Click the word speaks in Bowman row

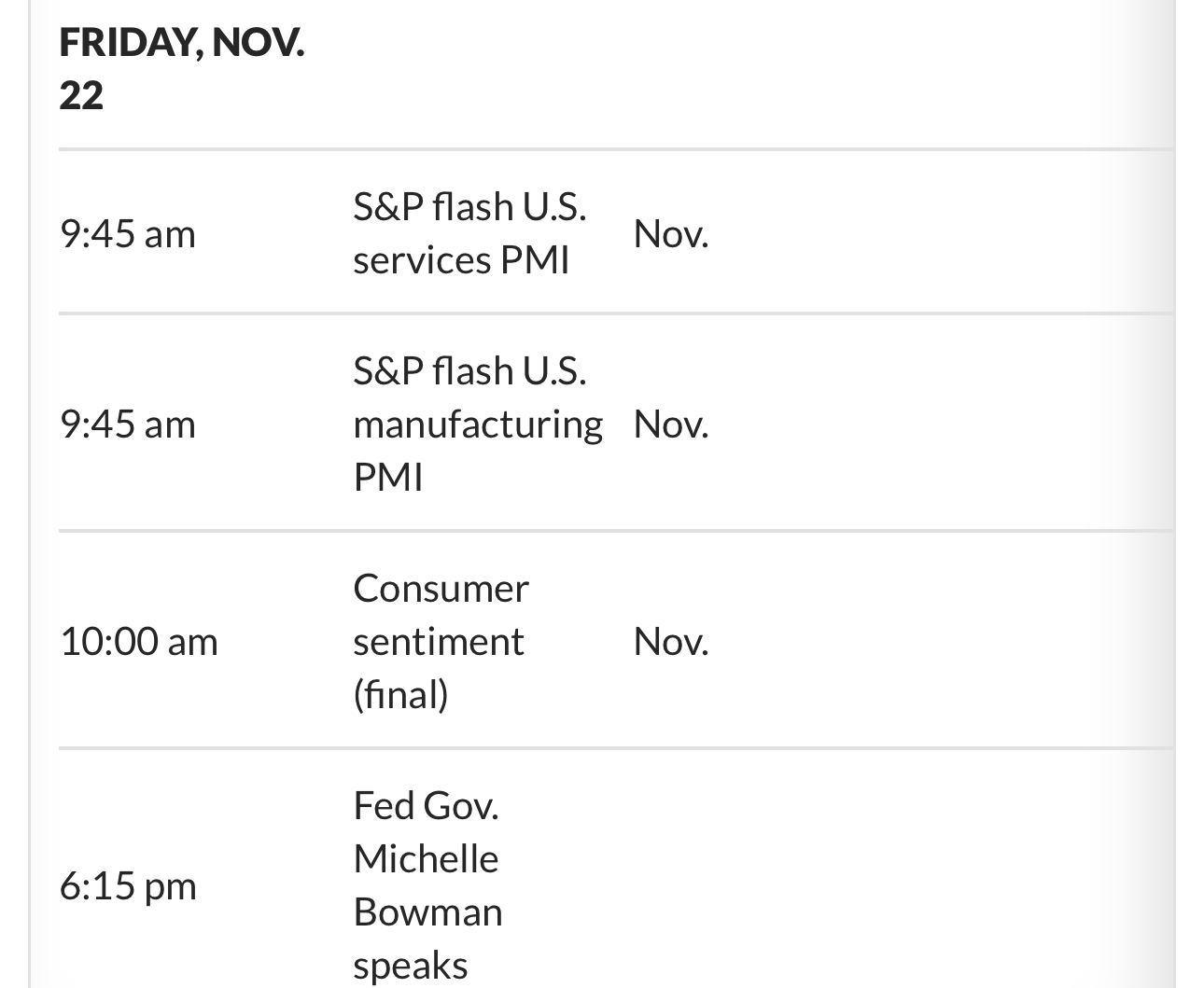click(410, 967)
